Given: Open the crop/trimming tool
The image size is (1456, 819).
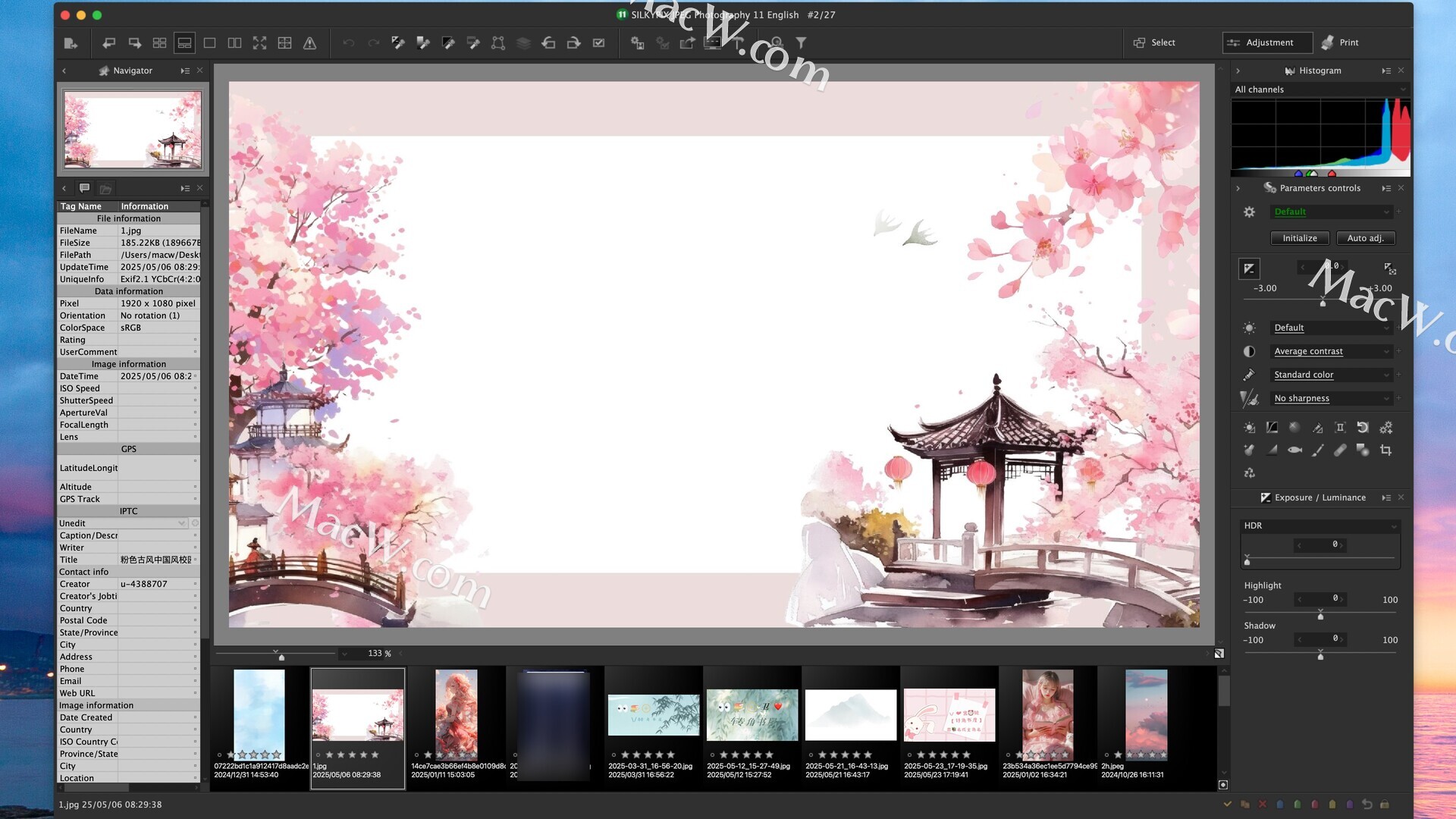Looking at the screenshot, I should pos(1385,450).
